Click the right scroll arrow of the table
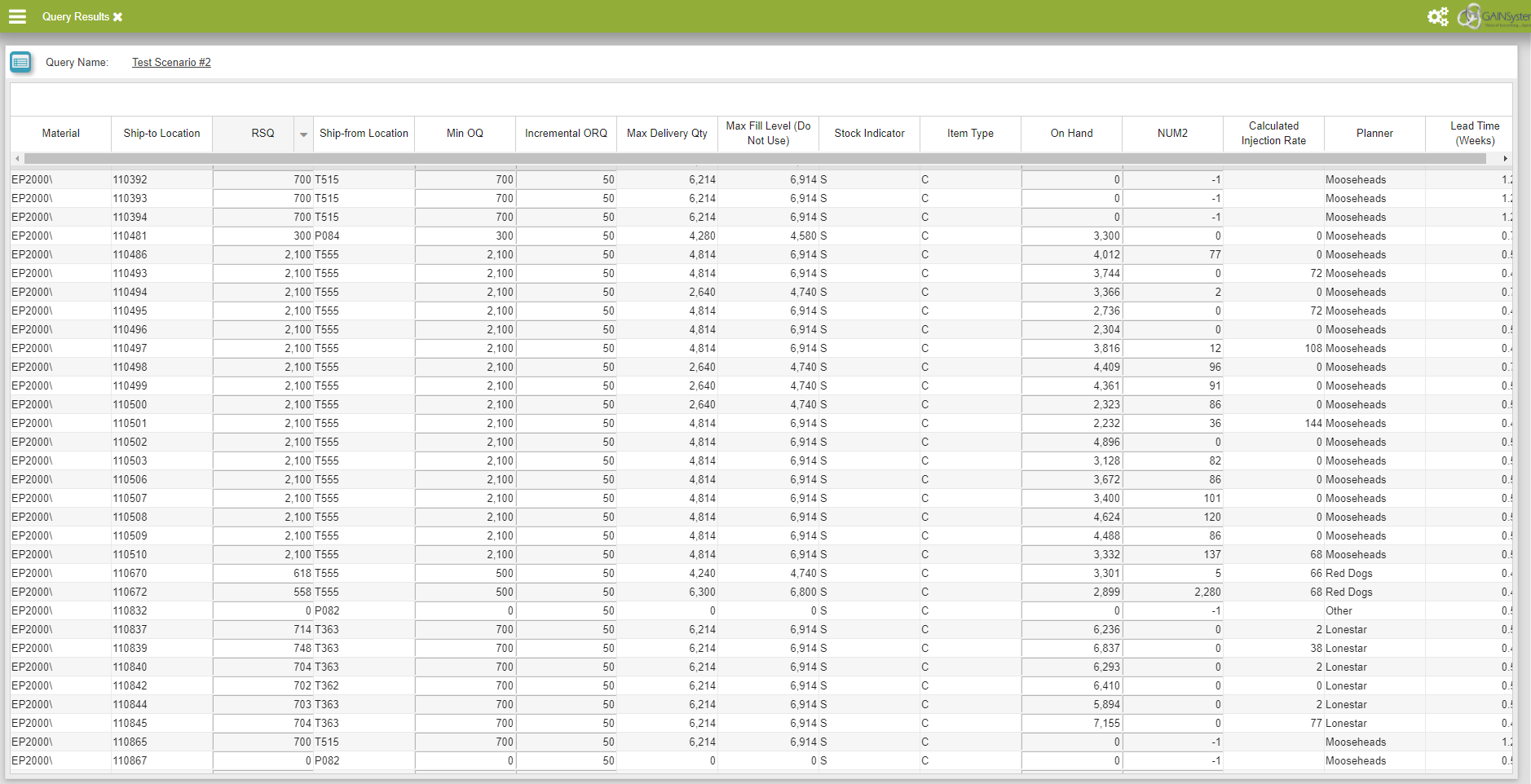 click(1505, 158)
